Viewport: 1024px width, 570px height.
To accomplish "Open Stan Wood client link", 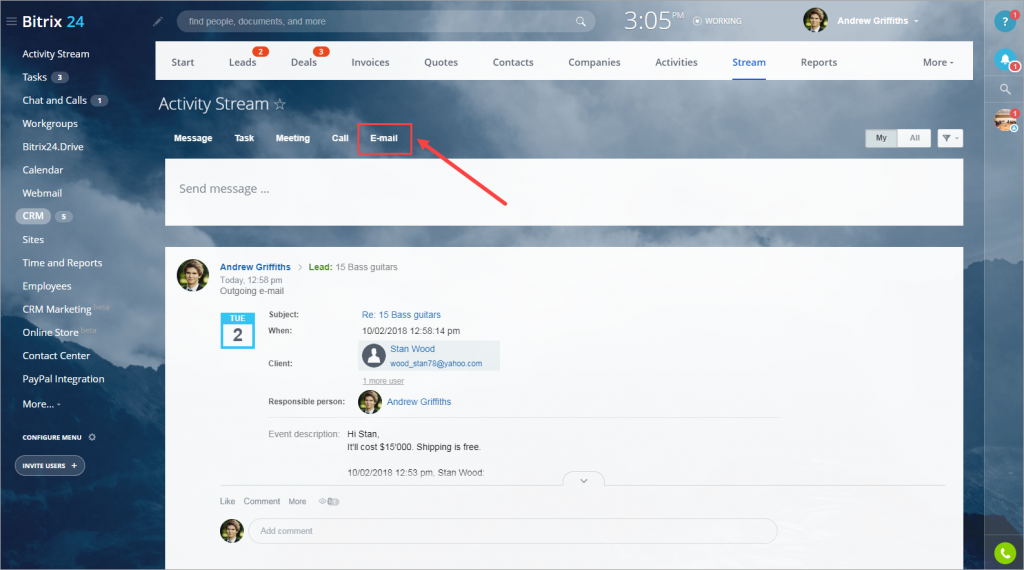I will (412, 349).
